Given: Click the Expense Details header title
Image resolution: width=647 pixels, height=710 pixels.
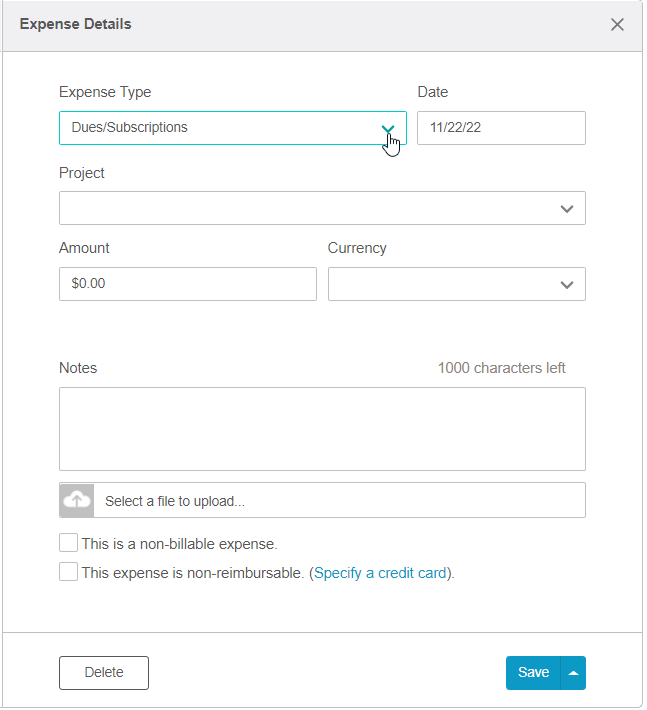Looking at the screenshot, I should click(x=76, y=24).
